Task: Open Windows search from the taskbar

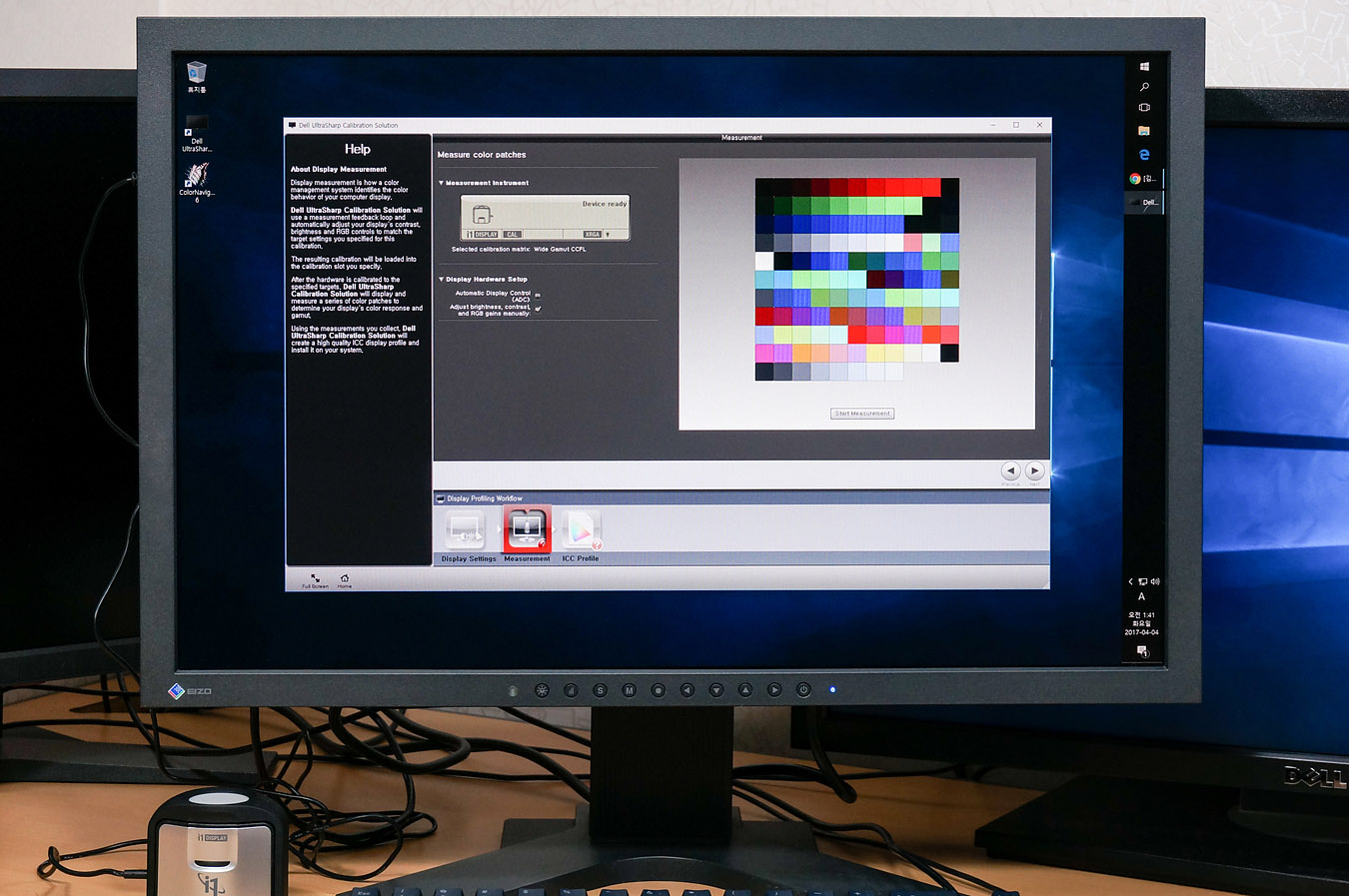Action: [x=1144, y=87]
